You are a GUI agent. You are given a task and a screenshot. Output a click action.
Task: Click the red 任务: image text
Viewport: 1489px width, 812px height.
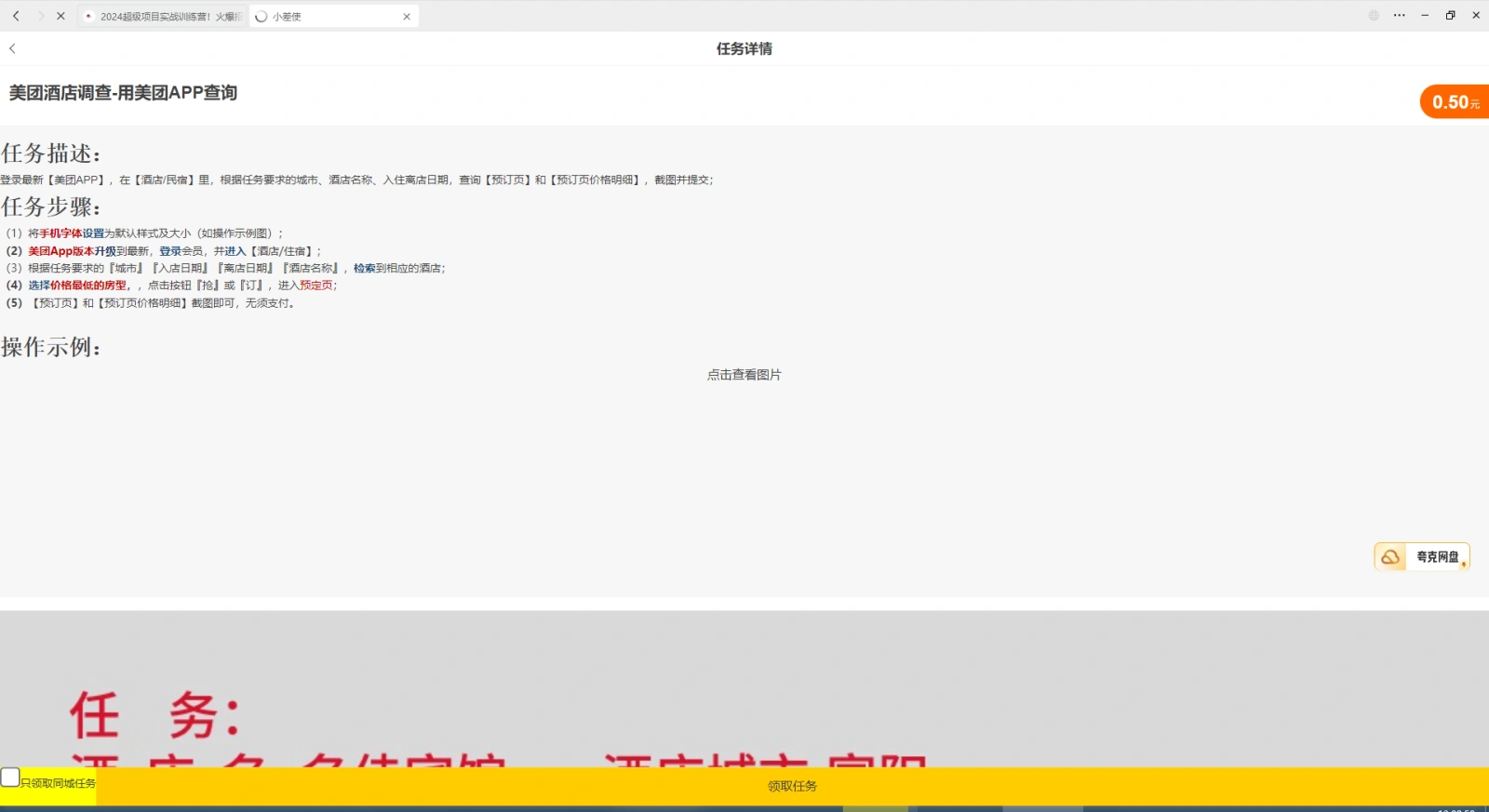[156, 716]
